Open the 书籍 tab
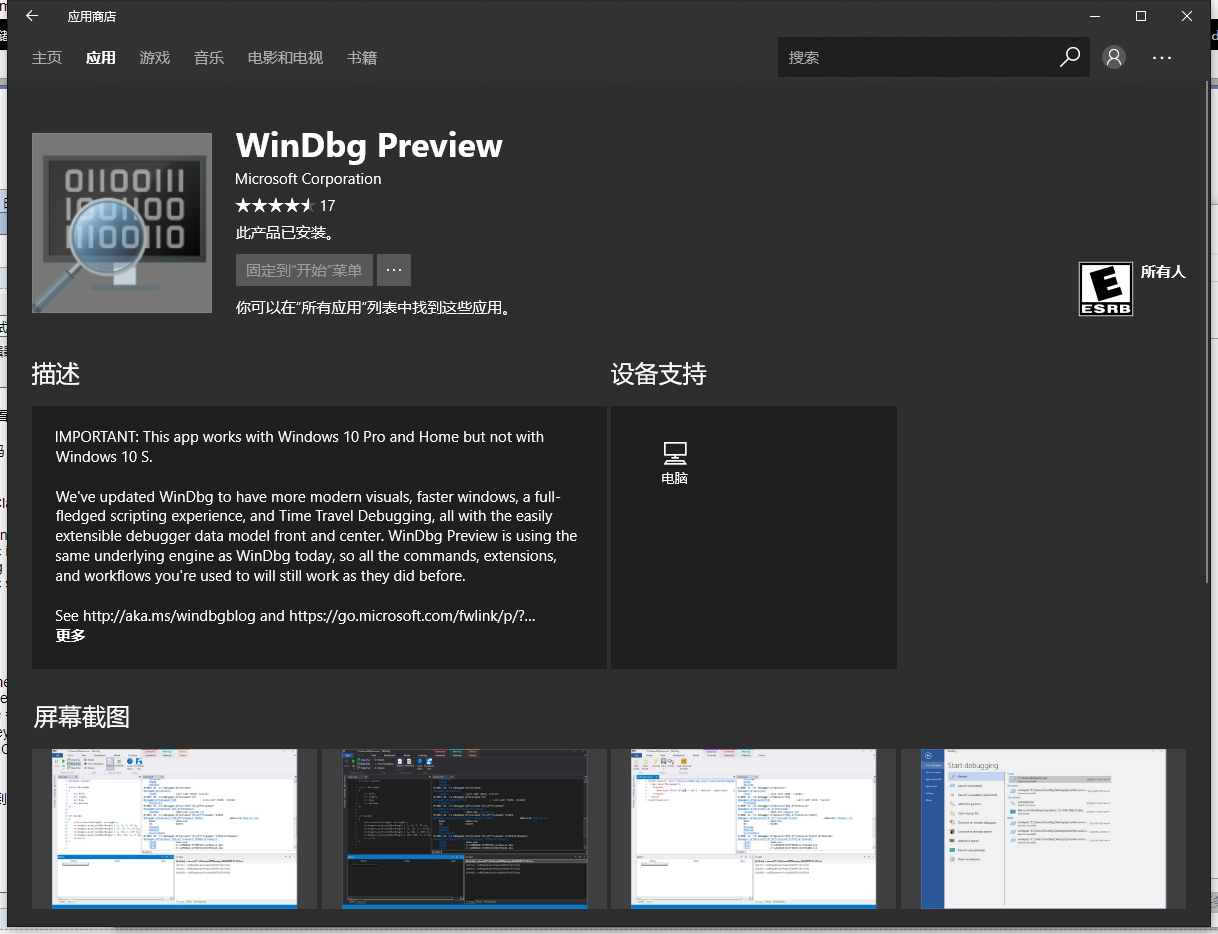This screenshot has height=934, width=1218. click(x=362, y=58)
